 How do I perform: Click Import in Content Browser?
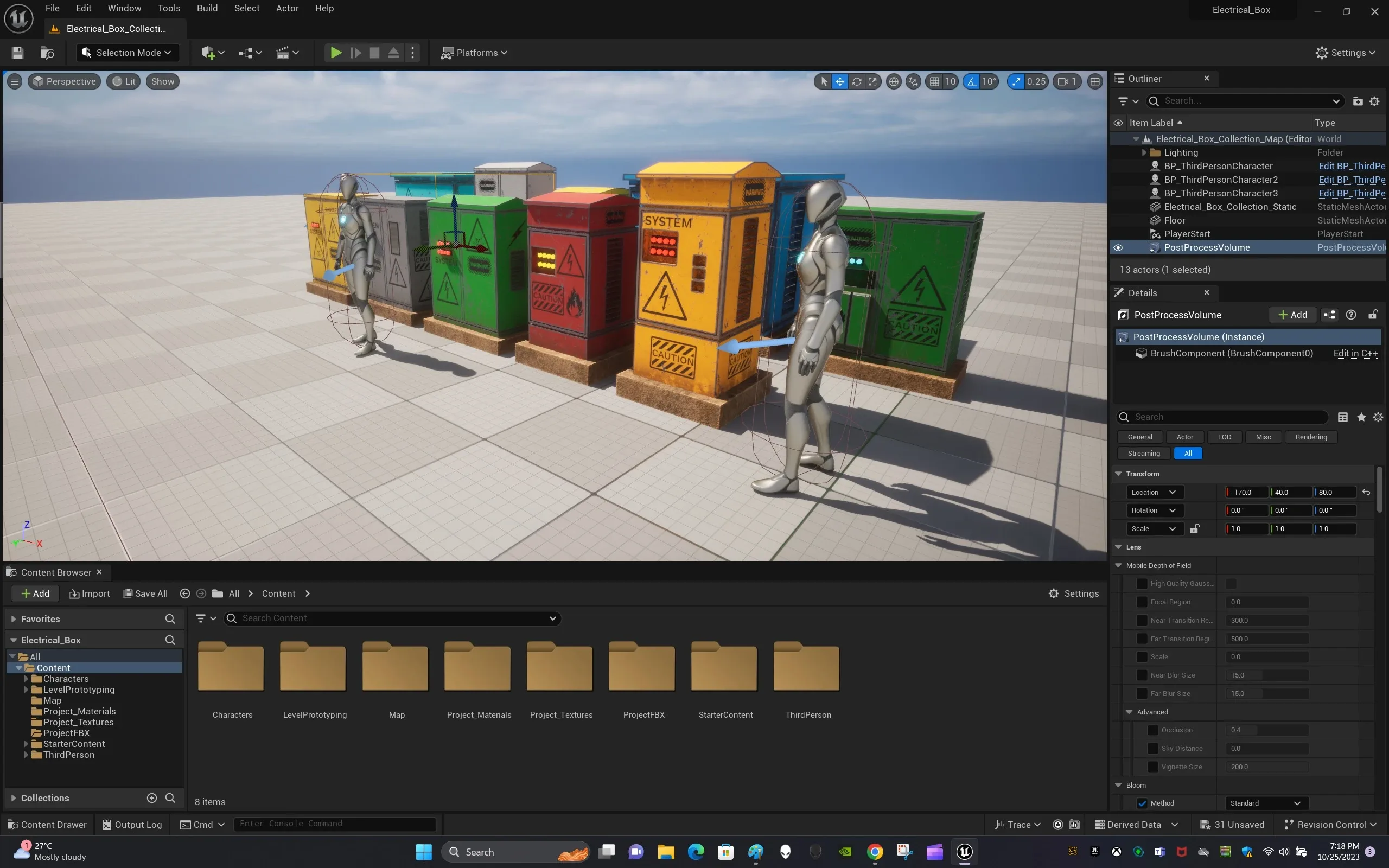pos(89,593)
